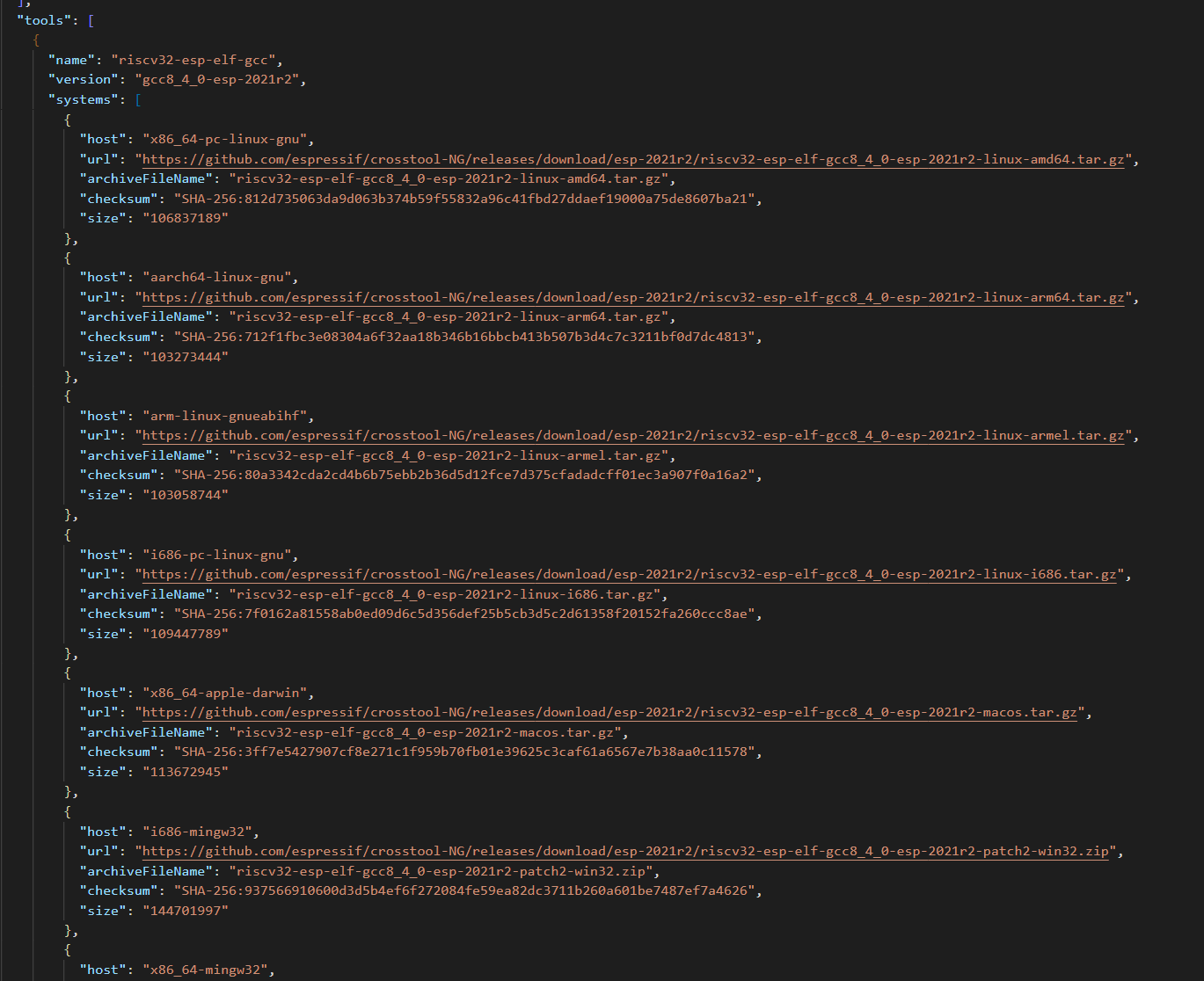Image resolution: width=1204 pixels, height=981 pixels.
Task: Click host value "i686-pc-linux-gnu"
Action: coord(220,555)
